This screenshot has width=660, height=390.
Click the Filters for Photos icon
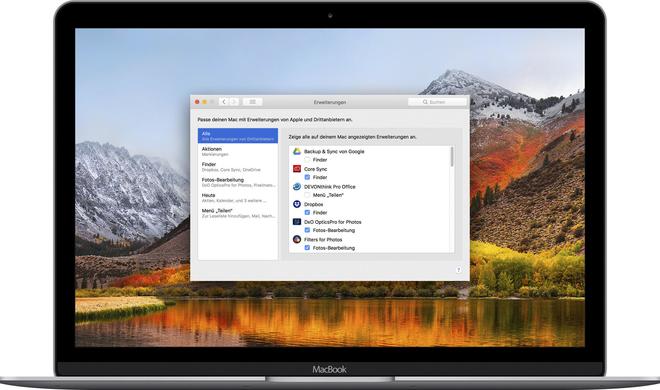tap(297, 239)
